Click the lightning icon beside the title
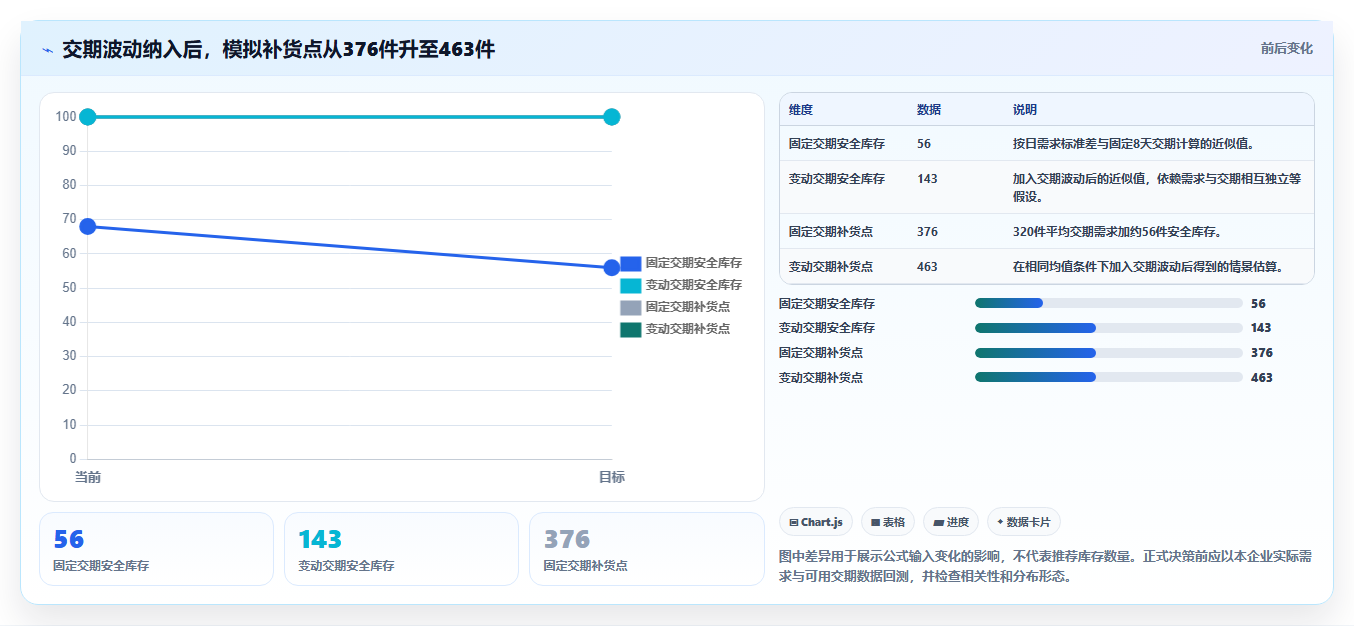The width and height of the screenshot is (1354, 626). click(47, 49)
